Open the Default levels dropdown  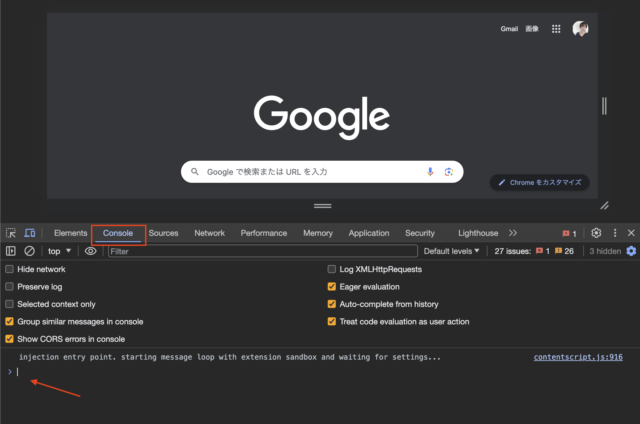tap(451, 251)
